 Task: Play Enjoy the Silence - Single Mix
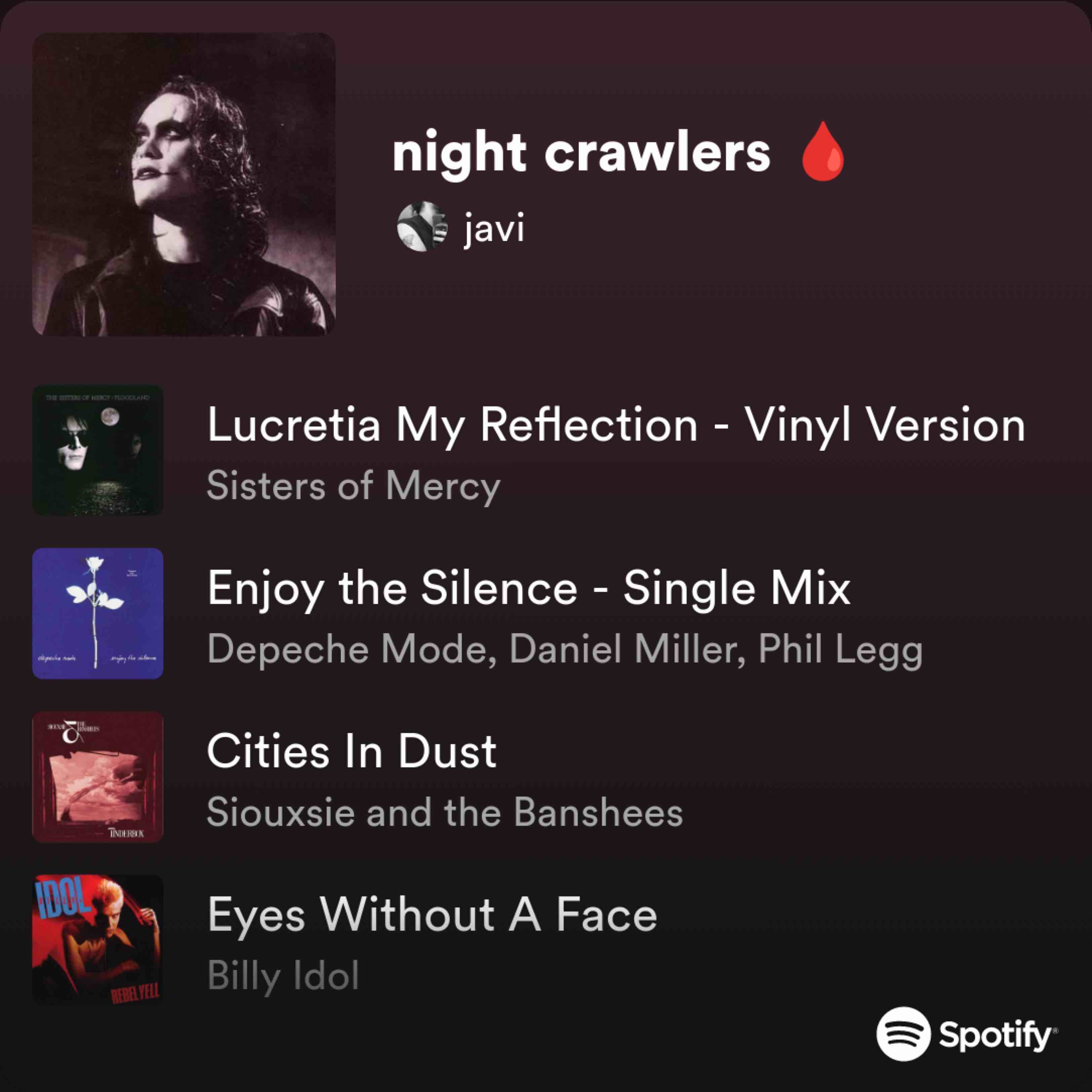point(529,589)
